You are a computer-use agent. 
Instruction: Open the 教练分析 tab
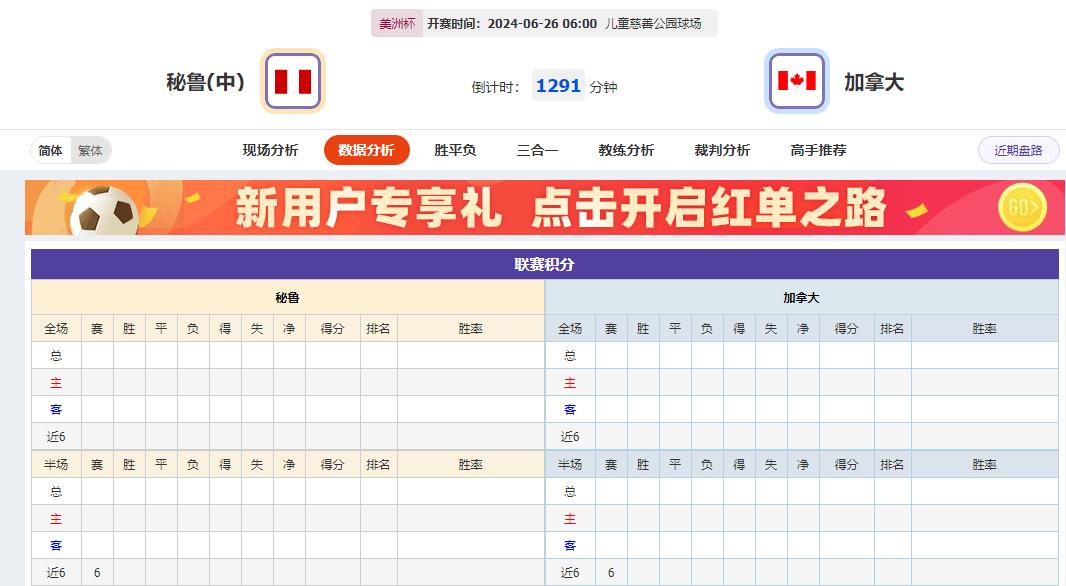pos(624,149)
